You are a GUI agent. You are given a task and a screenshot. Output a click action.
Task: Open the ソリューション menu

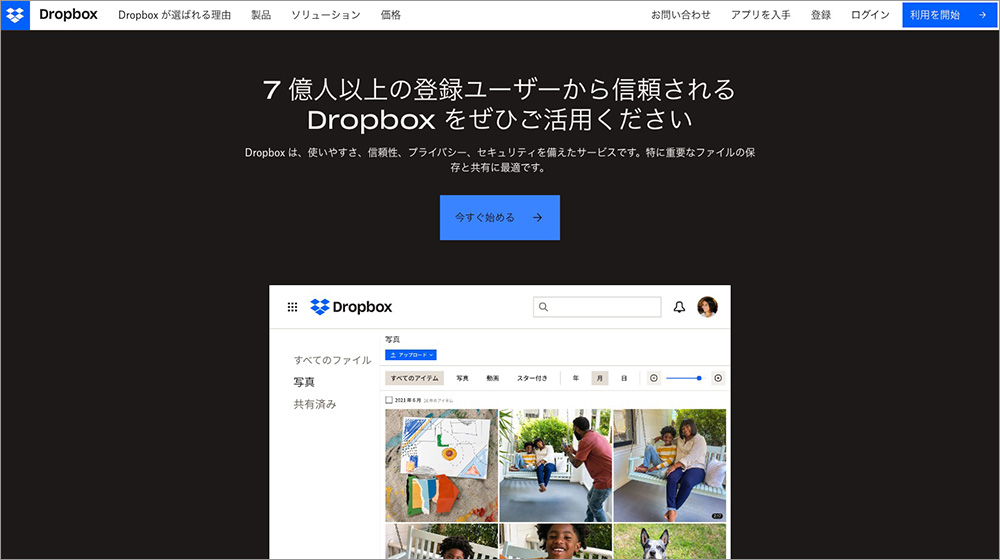326,15
